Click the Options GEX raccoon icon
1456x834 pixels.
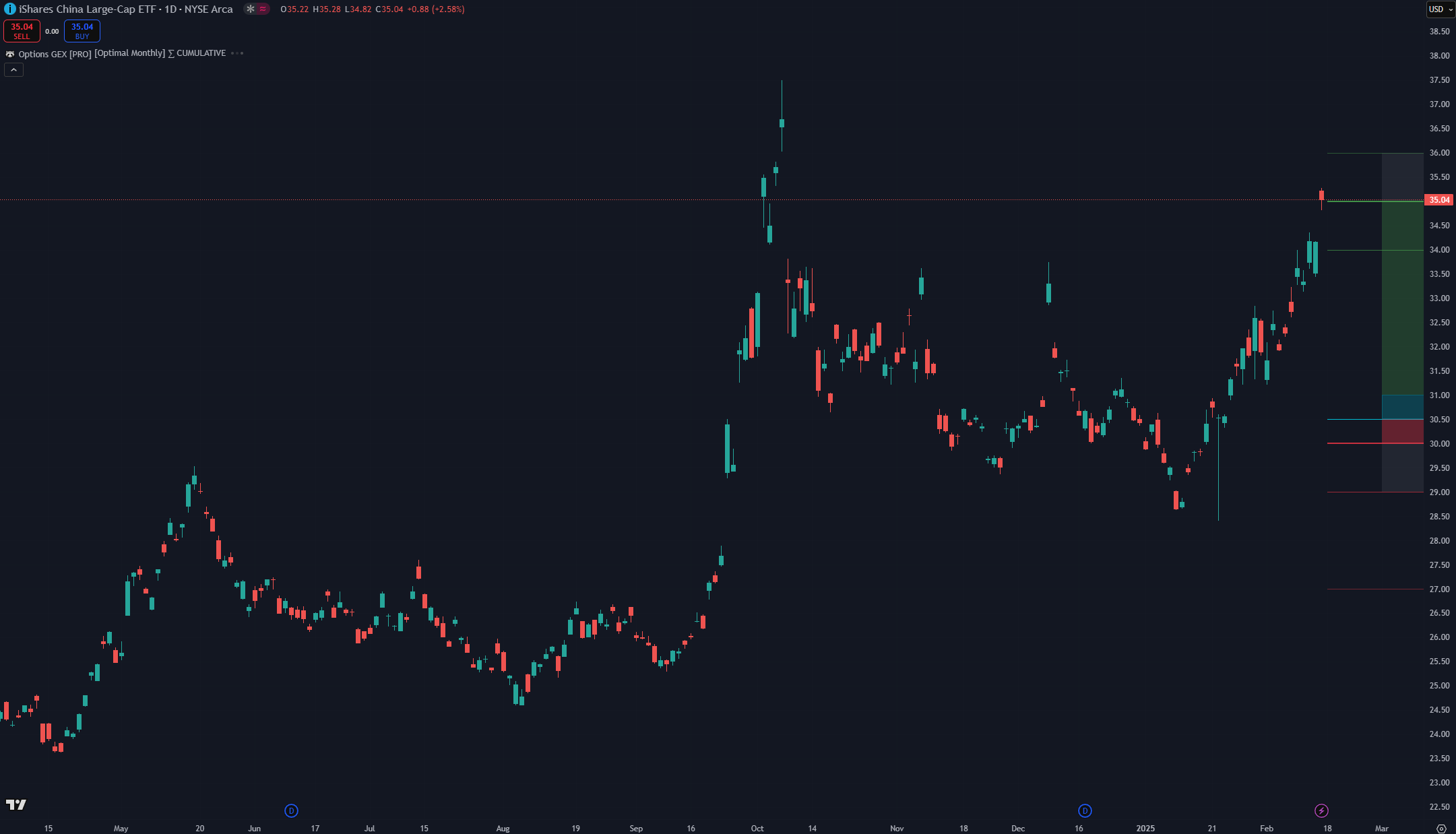(10, 54)
